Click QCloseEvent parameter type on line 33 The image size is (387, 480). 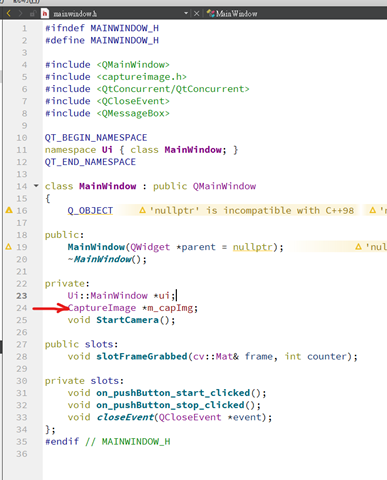190,417
